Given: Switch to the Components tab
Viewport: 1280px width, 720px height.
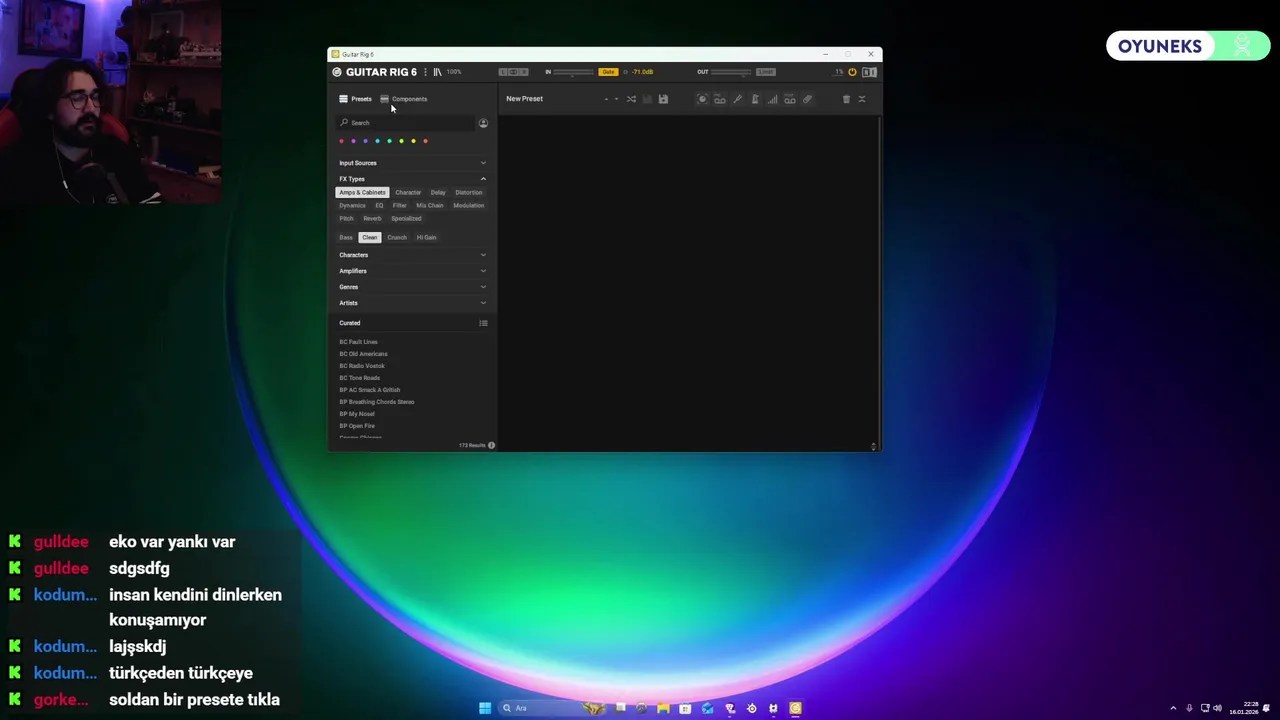Looking at the screenshot, I should [x=404, y=99].
